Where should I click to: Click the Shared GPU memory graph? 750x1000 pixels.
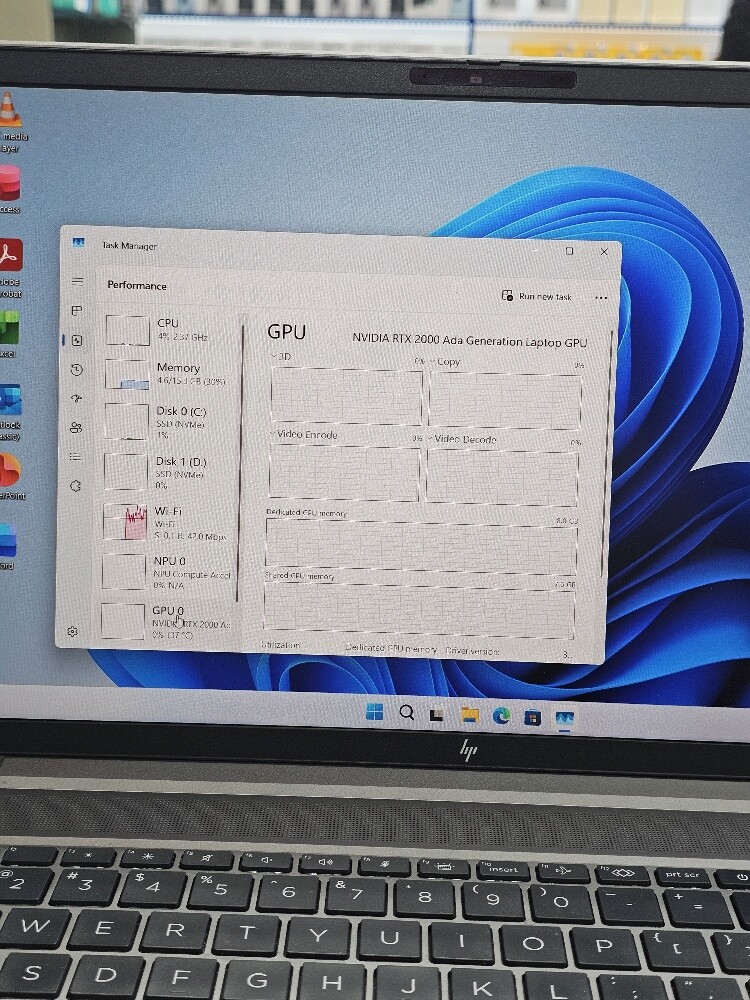418,610
